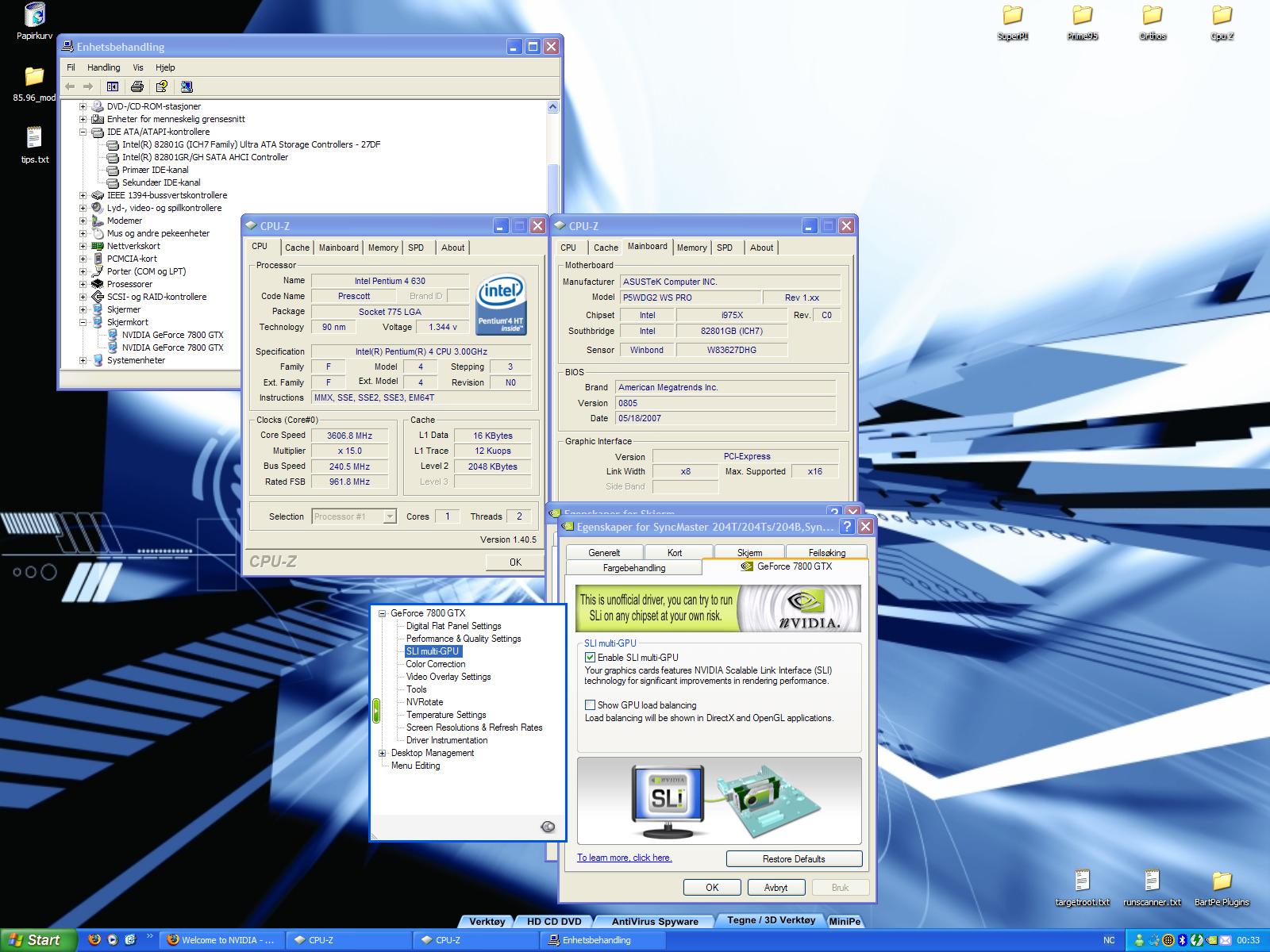Select the 85.96_mod folder on desktop

click(34, 84)
